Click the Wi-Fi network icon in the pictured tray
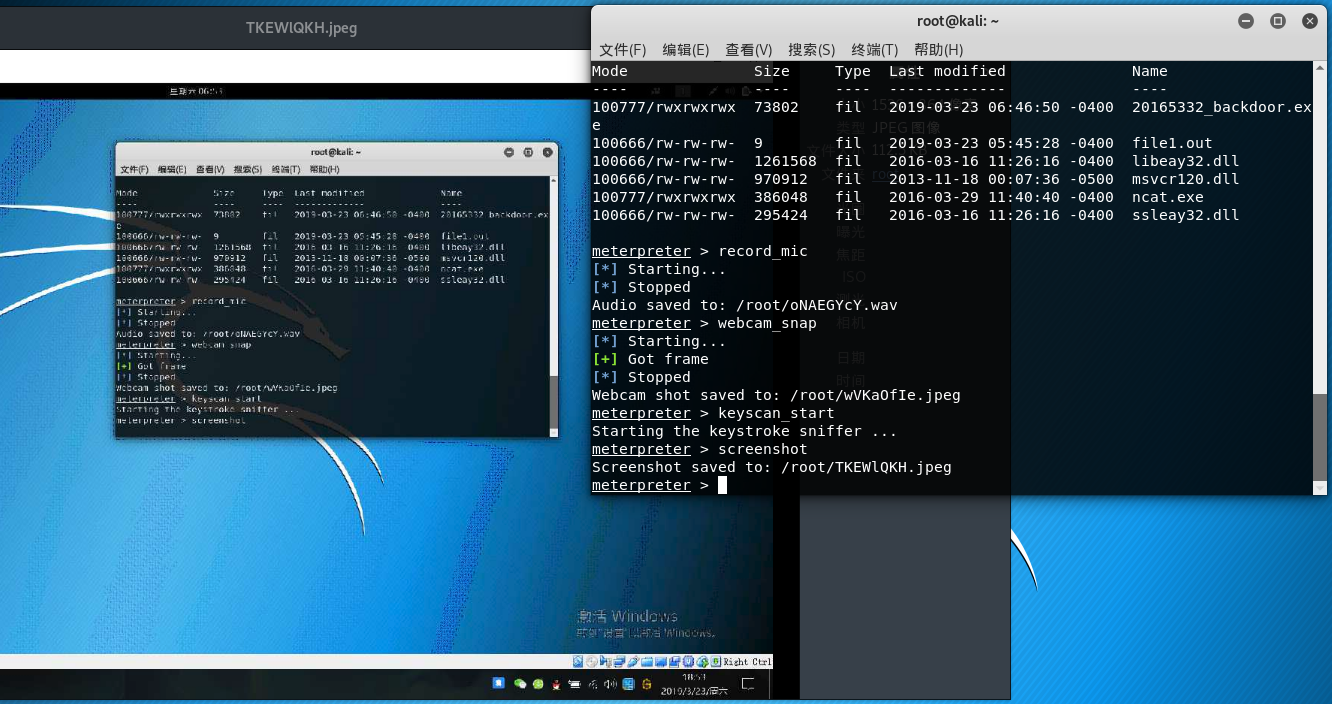Viewport: 1332px width, 704px height. pyautogui.click(x=592, y=684)
